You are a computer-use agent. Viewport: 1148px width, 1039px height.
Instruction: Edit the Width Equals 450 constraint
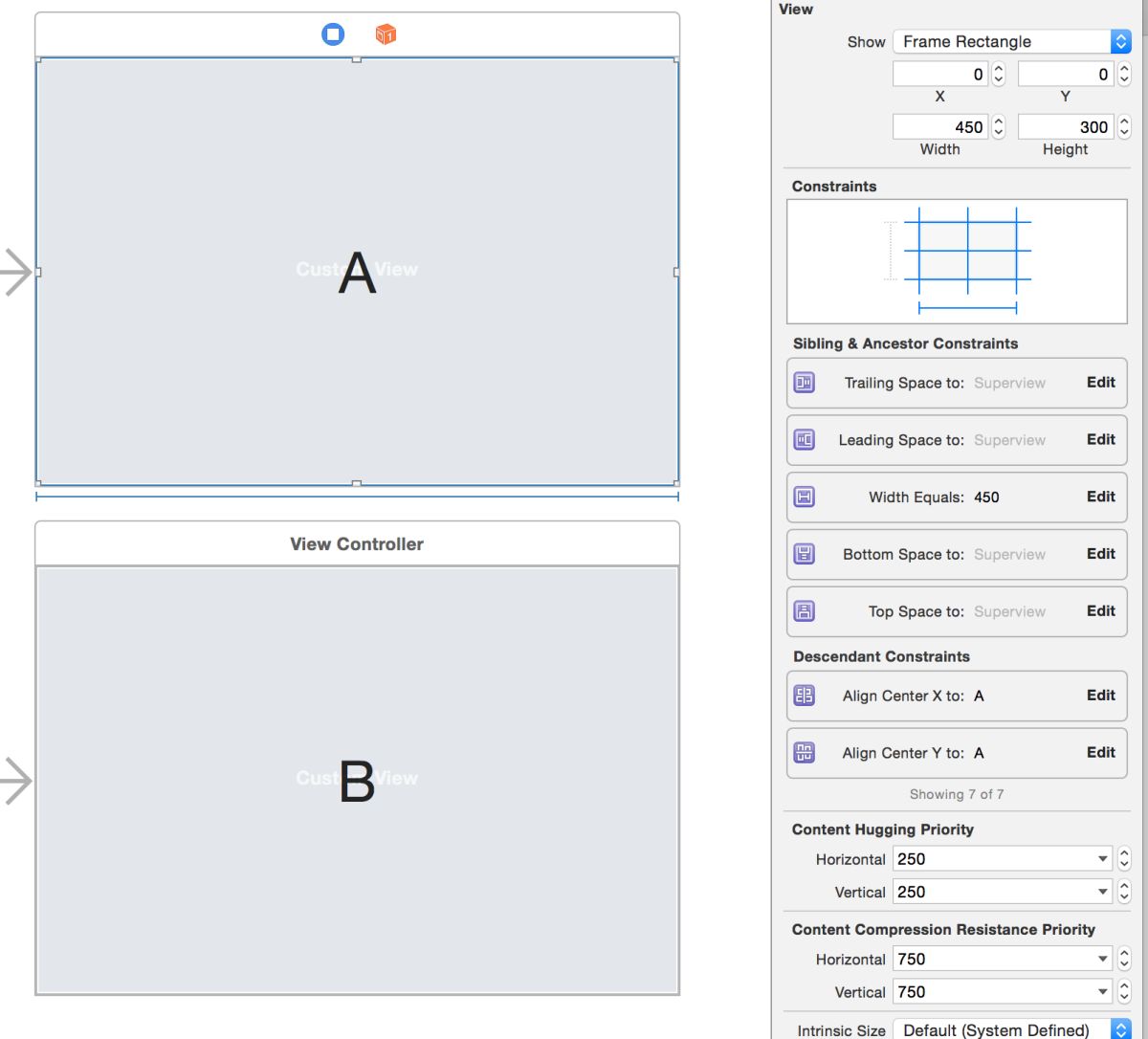pyautogui.click(x=1100, y=497)
